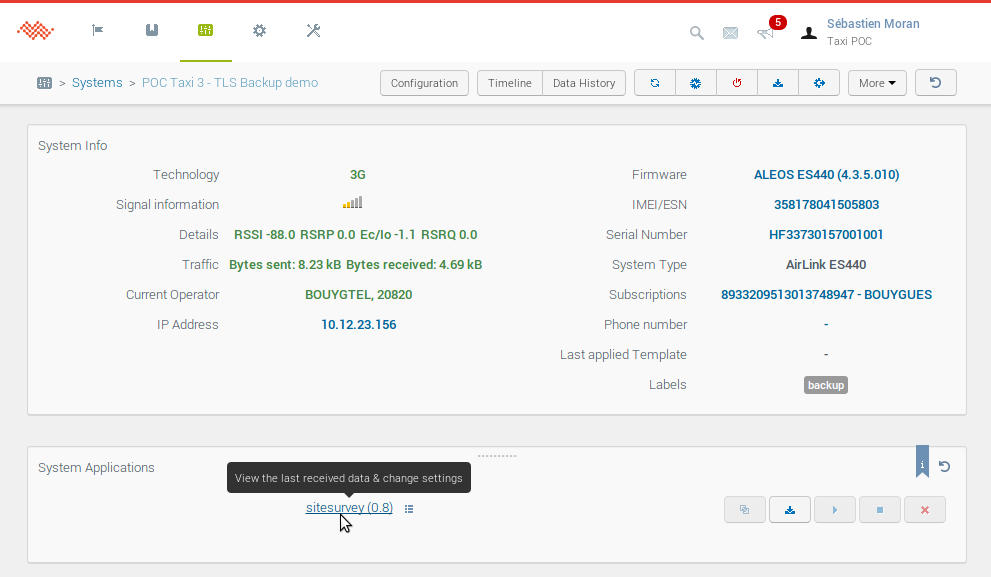The image size is (991, 577).
Task: Open the gear Configure section icon
Action: [x=259, y=30]
